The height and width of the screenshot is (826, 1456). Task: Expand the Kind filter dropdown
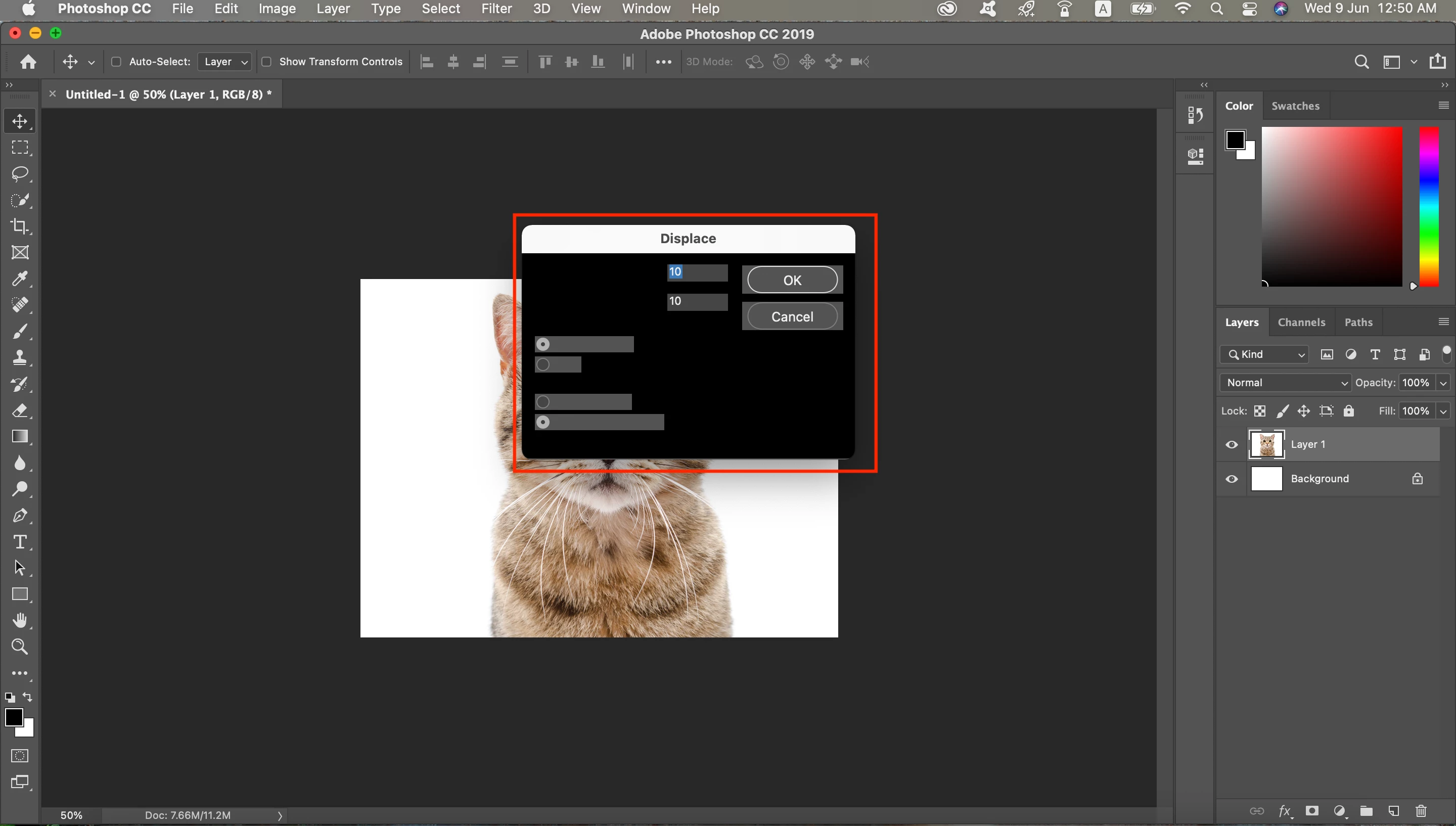(x=1265, y=354)
